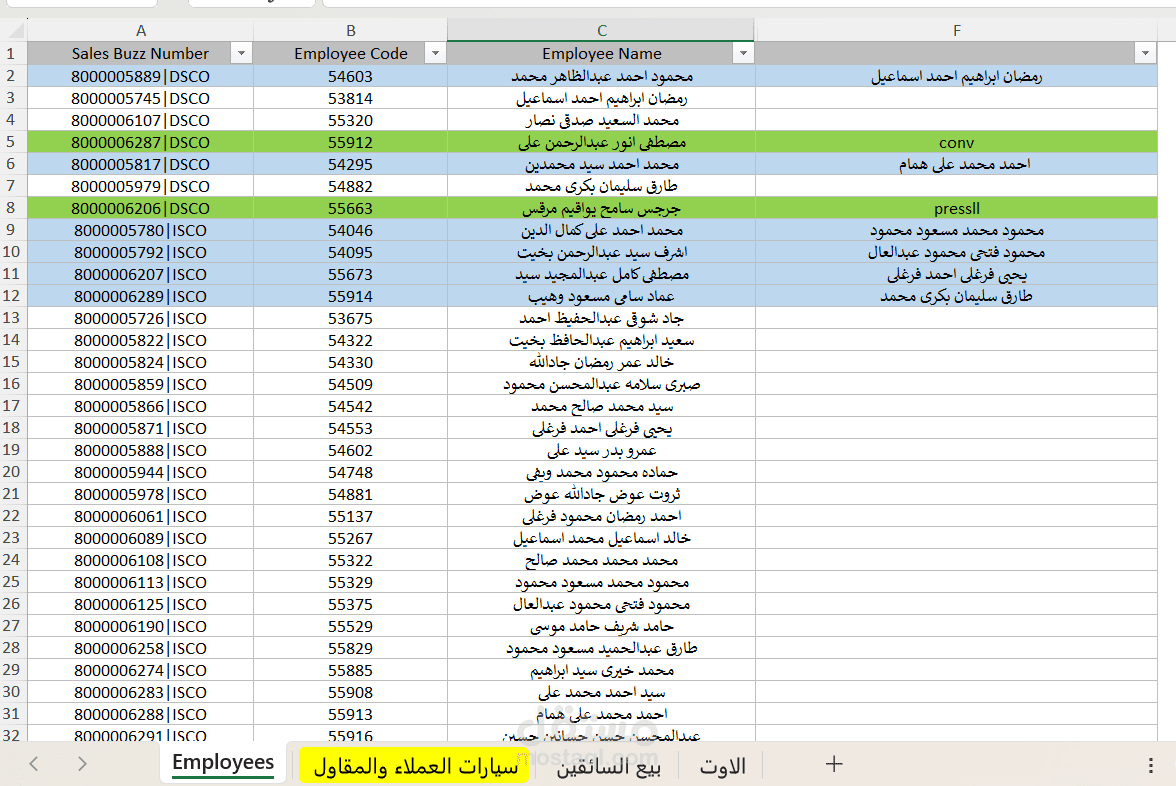Select column C header
The width and height of the screenshot is (1176, 786).
pos(602,31)
